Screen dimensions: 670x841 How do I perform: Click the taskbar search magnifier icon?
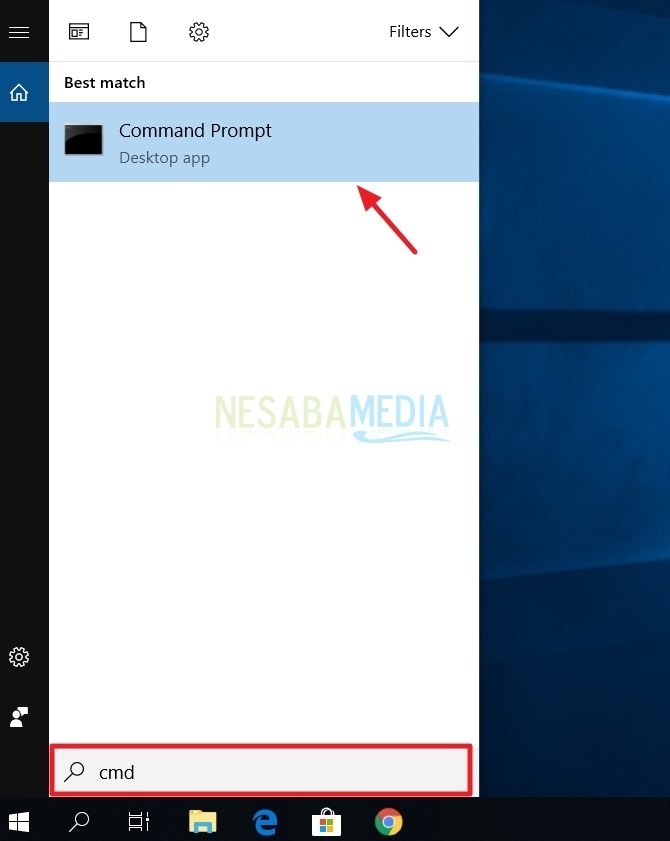point(78,822)
